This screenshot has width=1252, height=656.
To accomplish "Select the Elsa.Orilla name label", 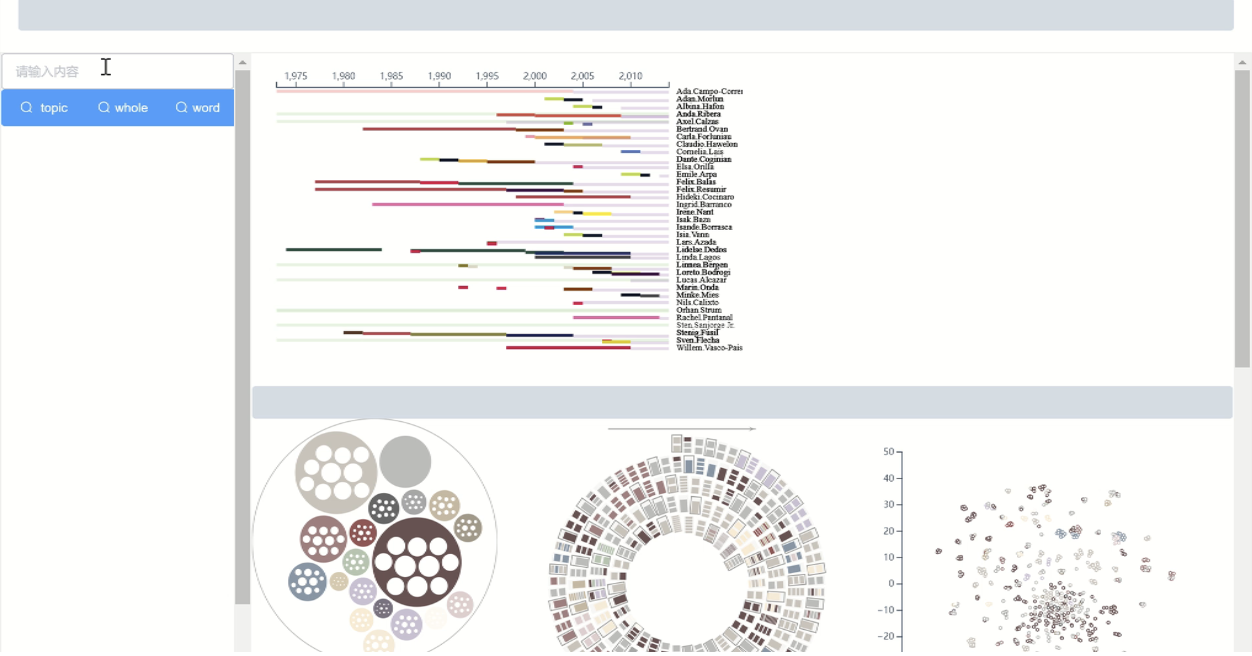I will 695,167.
